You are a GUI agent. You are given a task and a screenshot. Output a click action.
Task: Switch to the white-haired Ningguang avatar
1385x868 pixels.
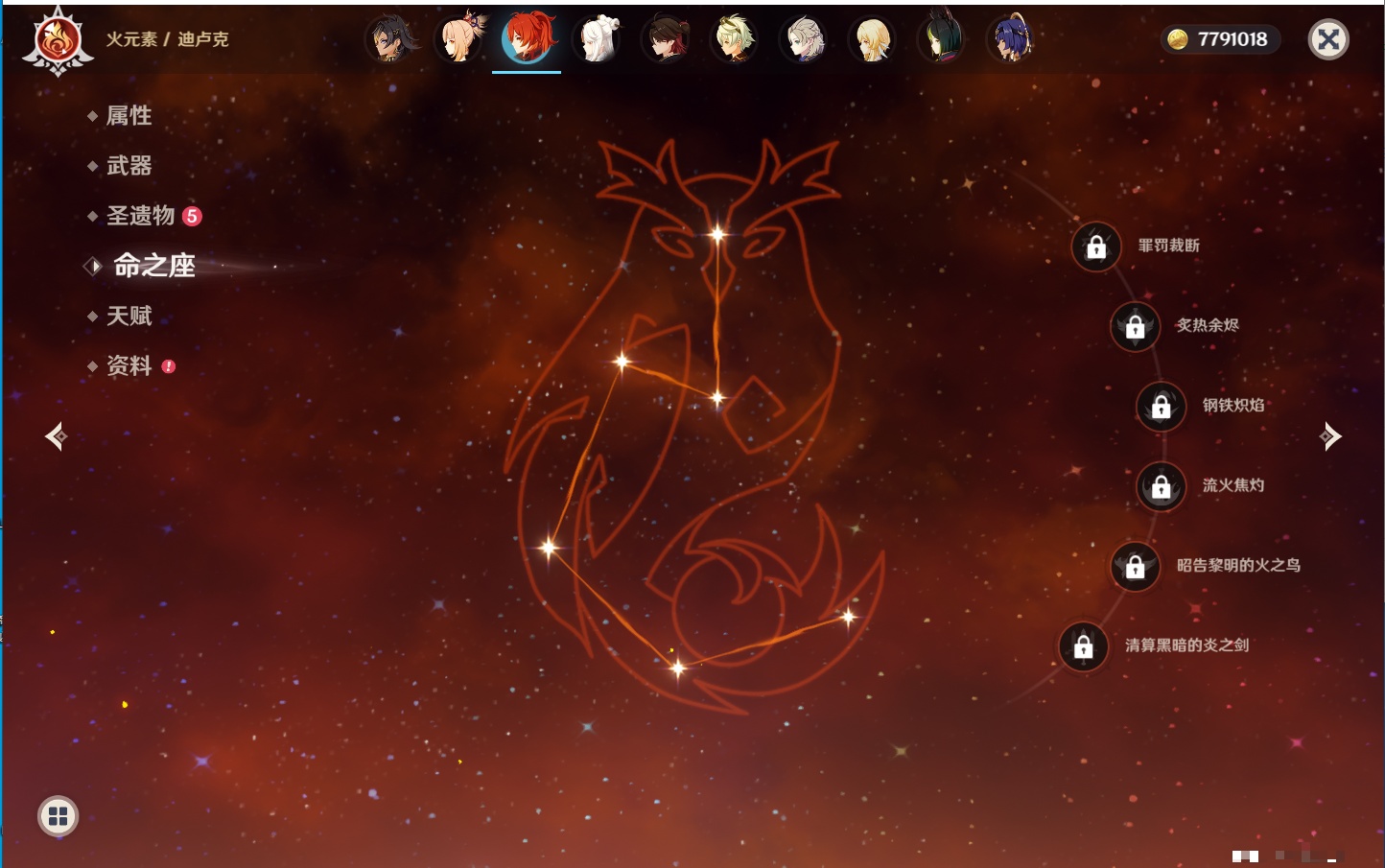597,39
